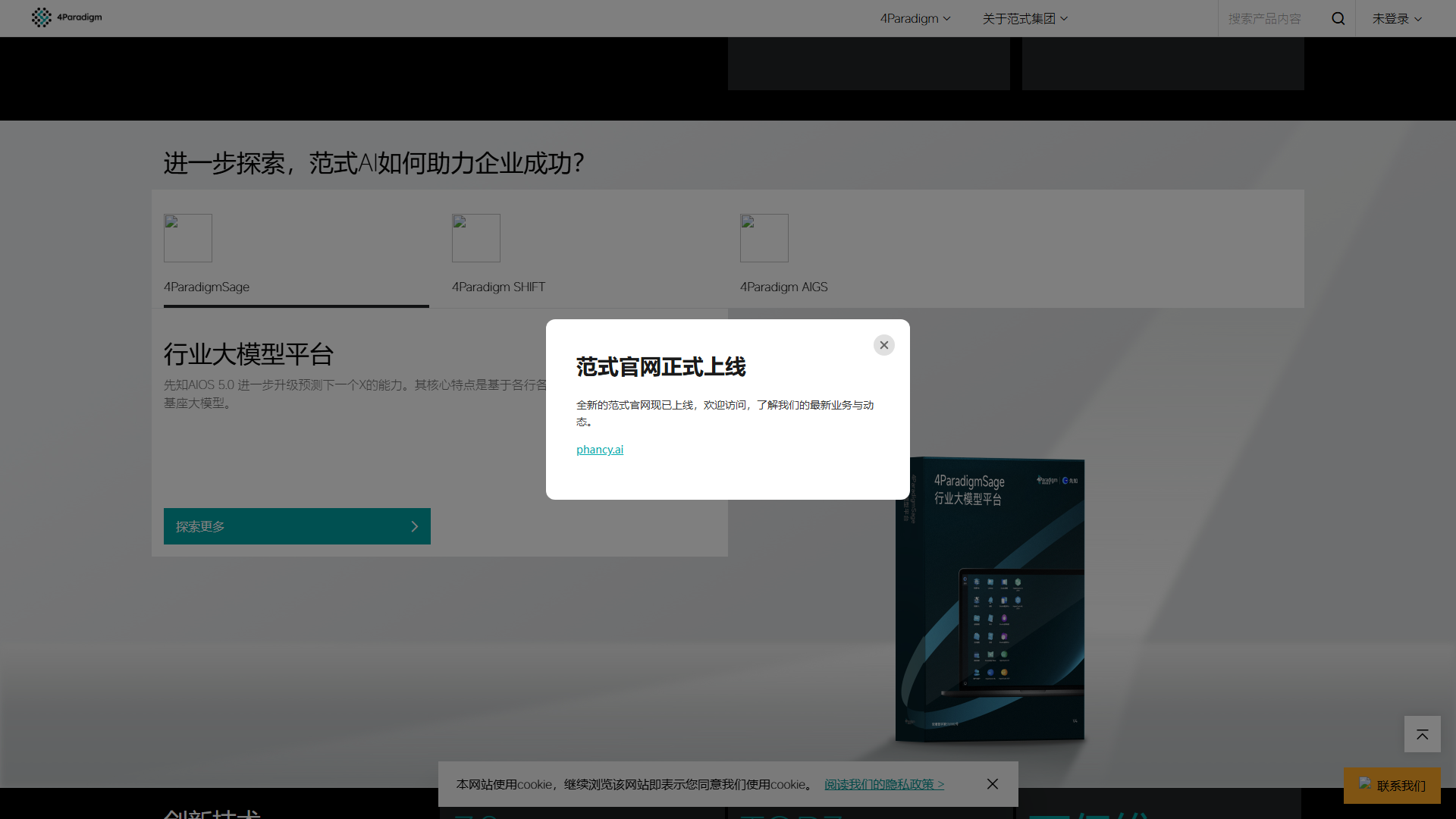Viewport: 1456px width, 819px height.
Task: Dismiss the cookie notice banner
Action: 993,784
